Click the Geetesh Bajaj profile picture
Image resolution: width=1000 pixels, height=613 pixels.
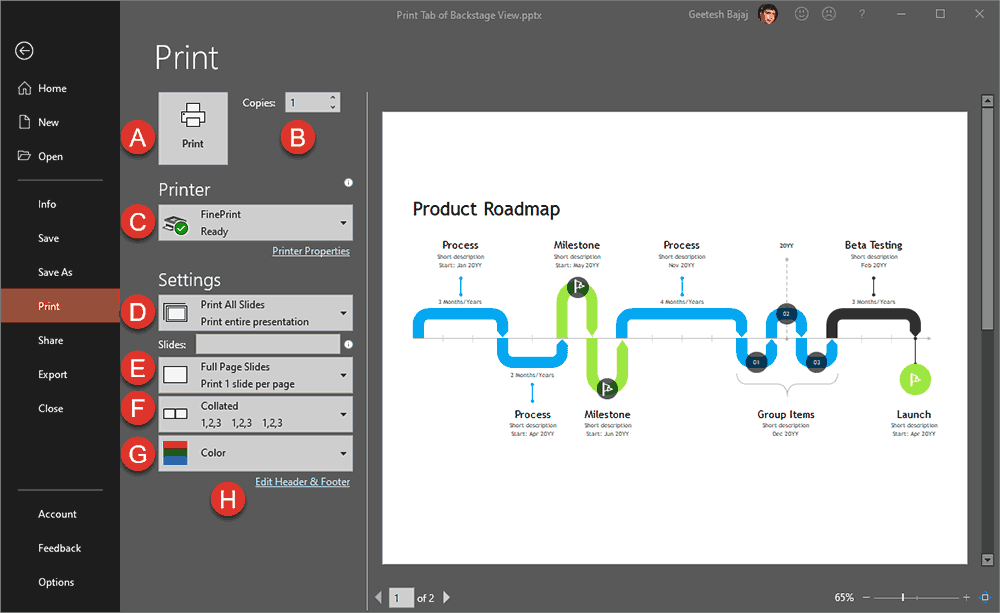(768, 15)
